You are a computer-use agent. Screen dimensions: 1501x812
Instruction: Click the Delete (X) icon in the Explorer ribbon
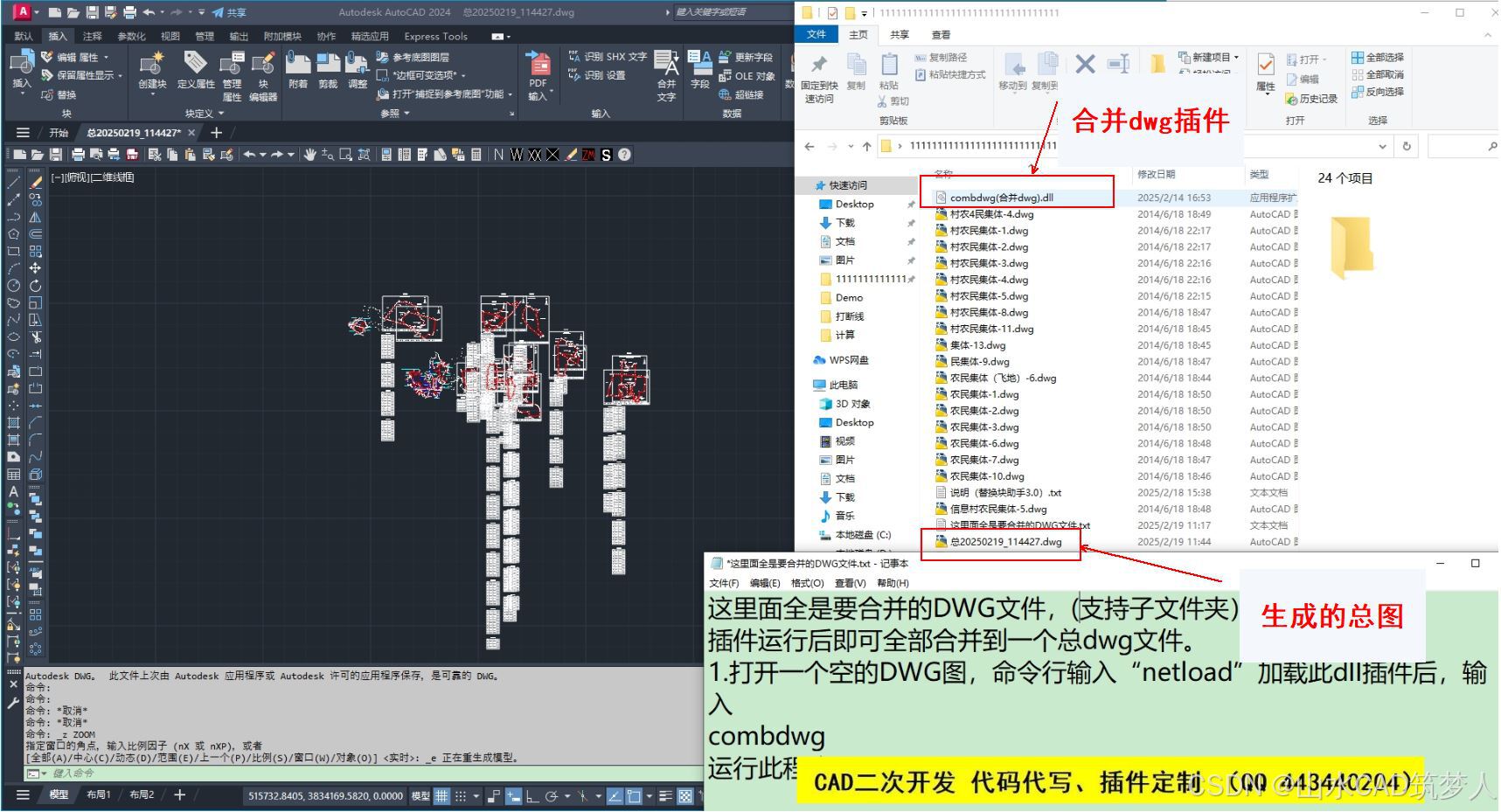[1085, 64]
